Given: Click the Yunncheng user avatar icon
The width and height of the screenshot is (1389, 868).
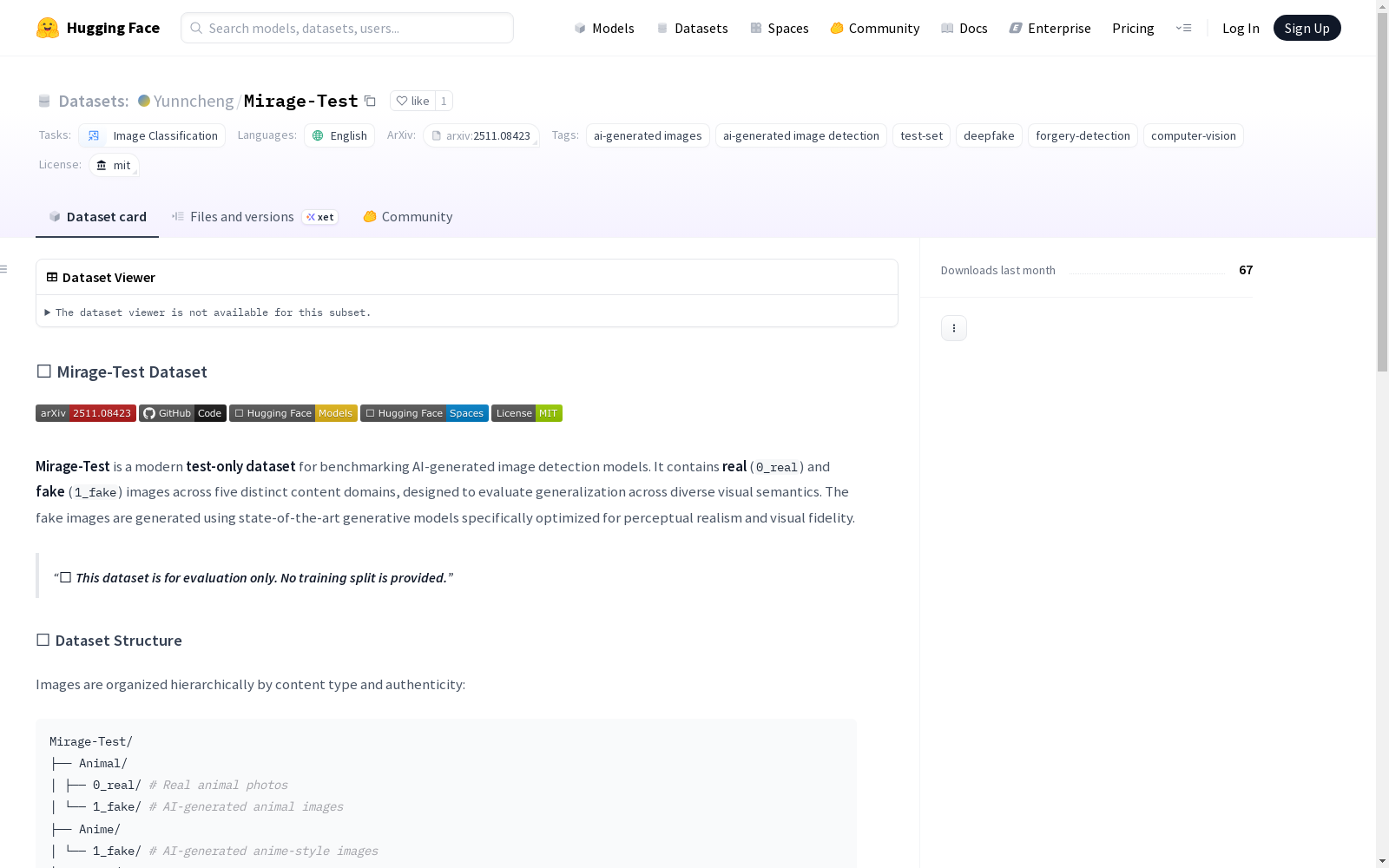Looking at the screenshot, I should 144,101.
